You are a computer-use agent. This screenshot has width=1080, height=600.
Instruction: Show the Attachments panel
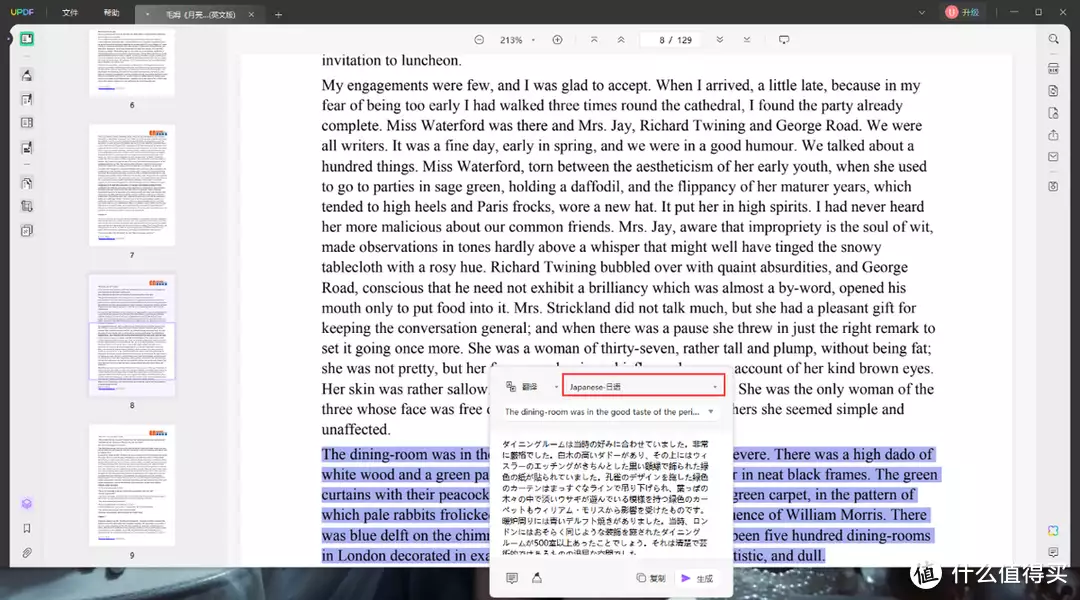tap(27, 552)
